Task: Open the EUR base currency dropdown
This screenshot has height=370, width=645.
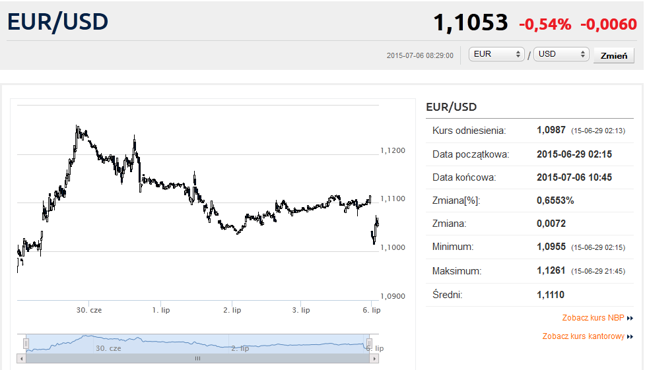Action: pyautogui.click(x=496, y=54)
